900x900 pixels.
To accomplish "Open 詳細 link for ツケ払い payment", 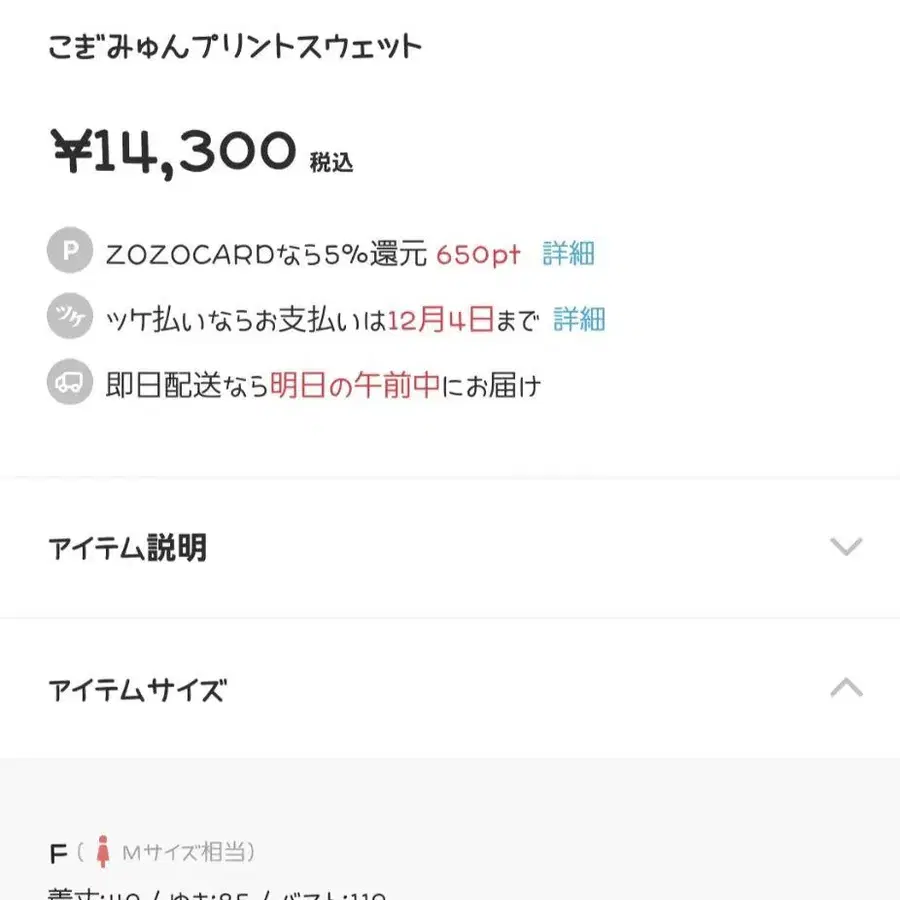I will click(x=579, y=320).
